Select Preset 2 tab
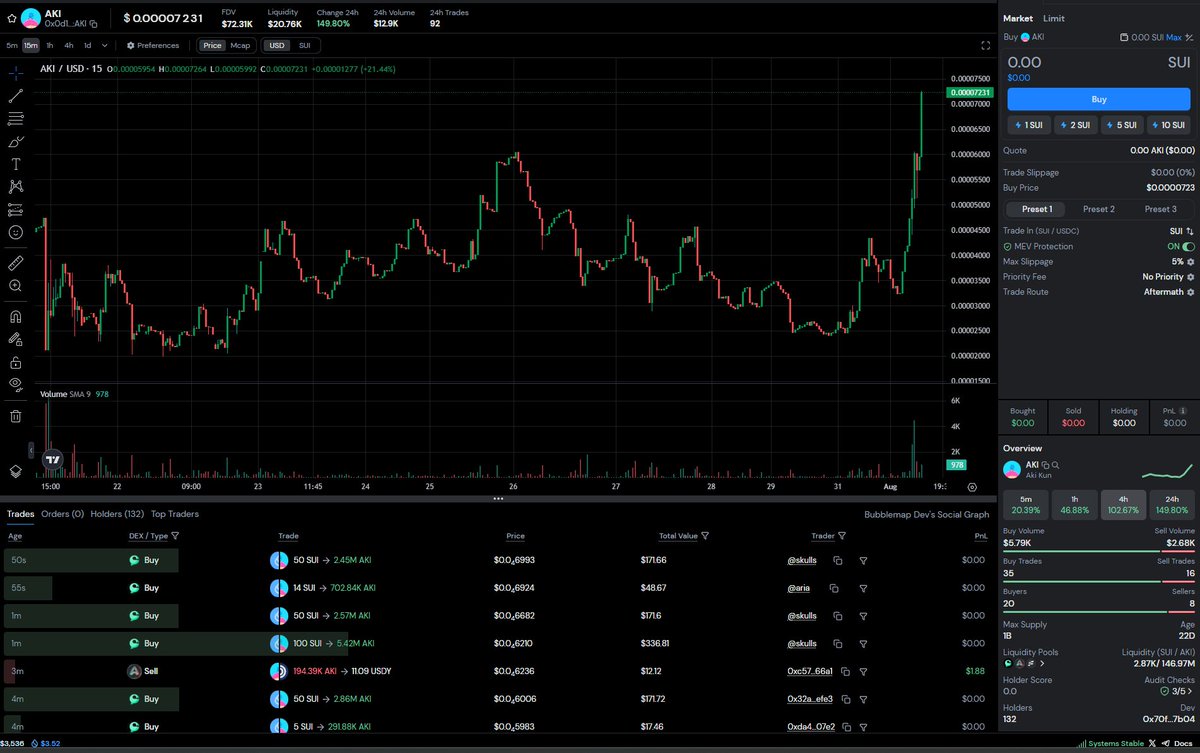The height and width of the screenshot is (753, 1200). tap(1098, 209)
